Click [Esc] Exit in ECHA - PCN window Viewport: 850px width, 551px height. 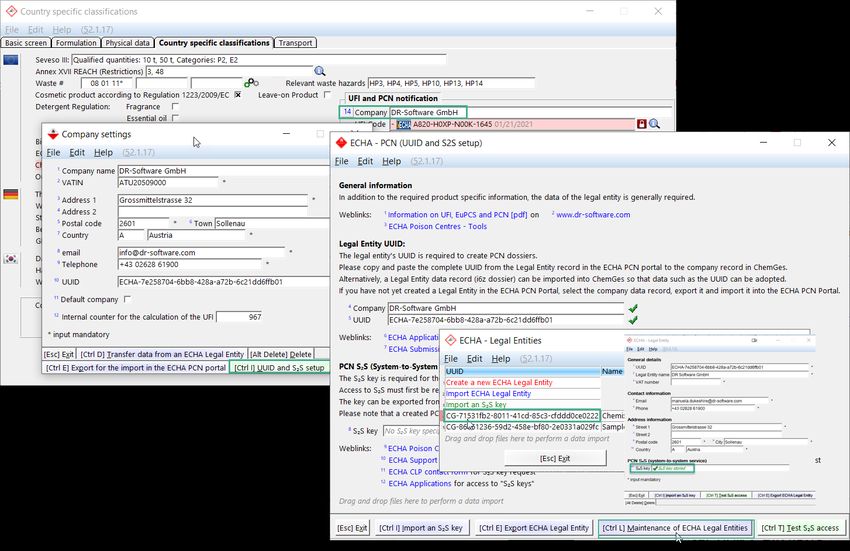[352, 528]
